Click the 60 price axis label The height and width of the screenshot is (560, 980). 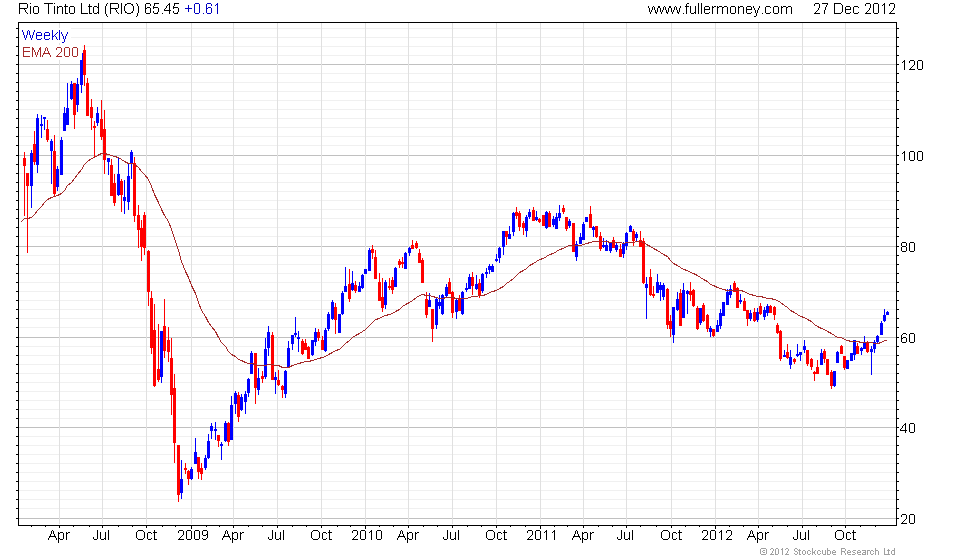(908, 338)
